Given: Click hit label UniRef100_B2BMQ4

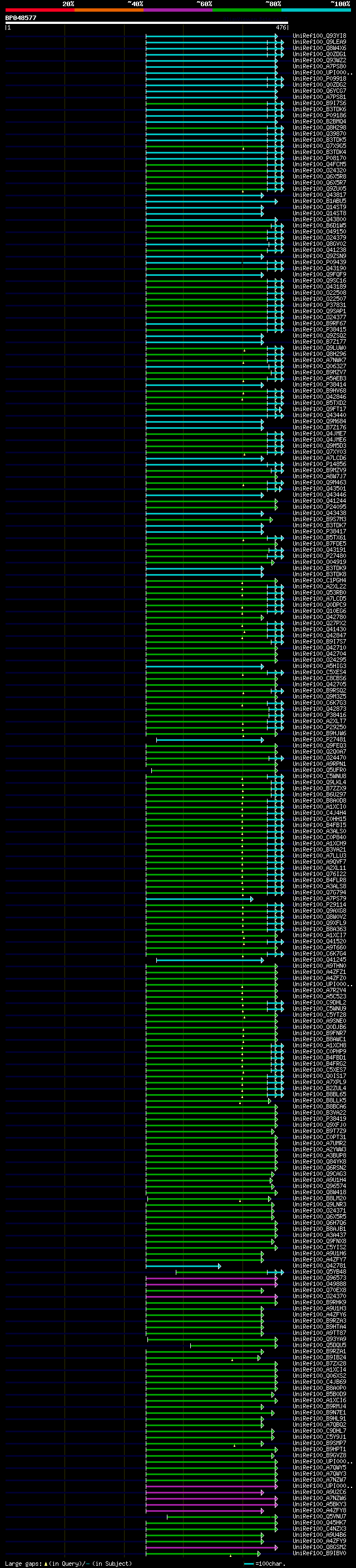Looking at the screenshot, I should pos(319,122).
